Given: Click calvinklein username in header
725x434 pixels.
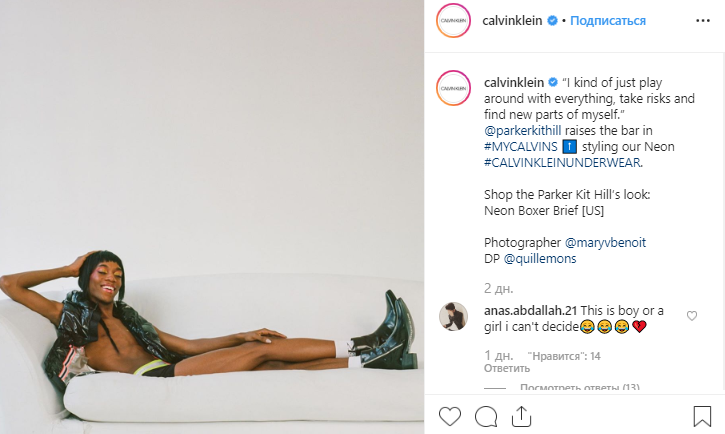Looking at the screenshot, I should coord(512,21).
